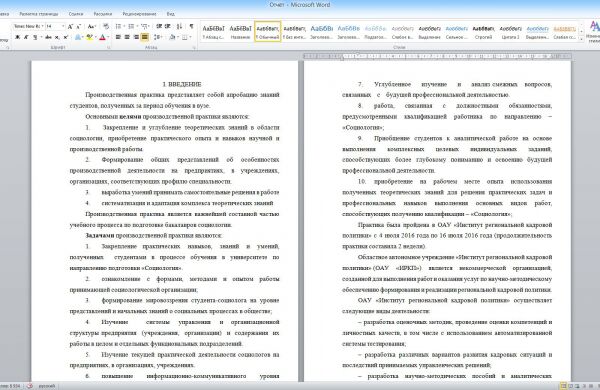Viewport: 600px width, 390px height.
Task: Apply the Строгий style
Action: 483,31
